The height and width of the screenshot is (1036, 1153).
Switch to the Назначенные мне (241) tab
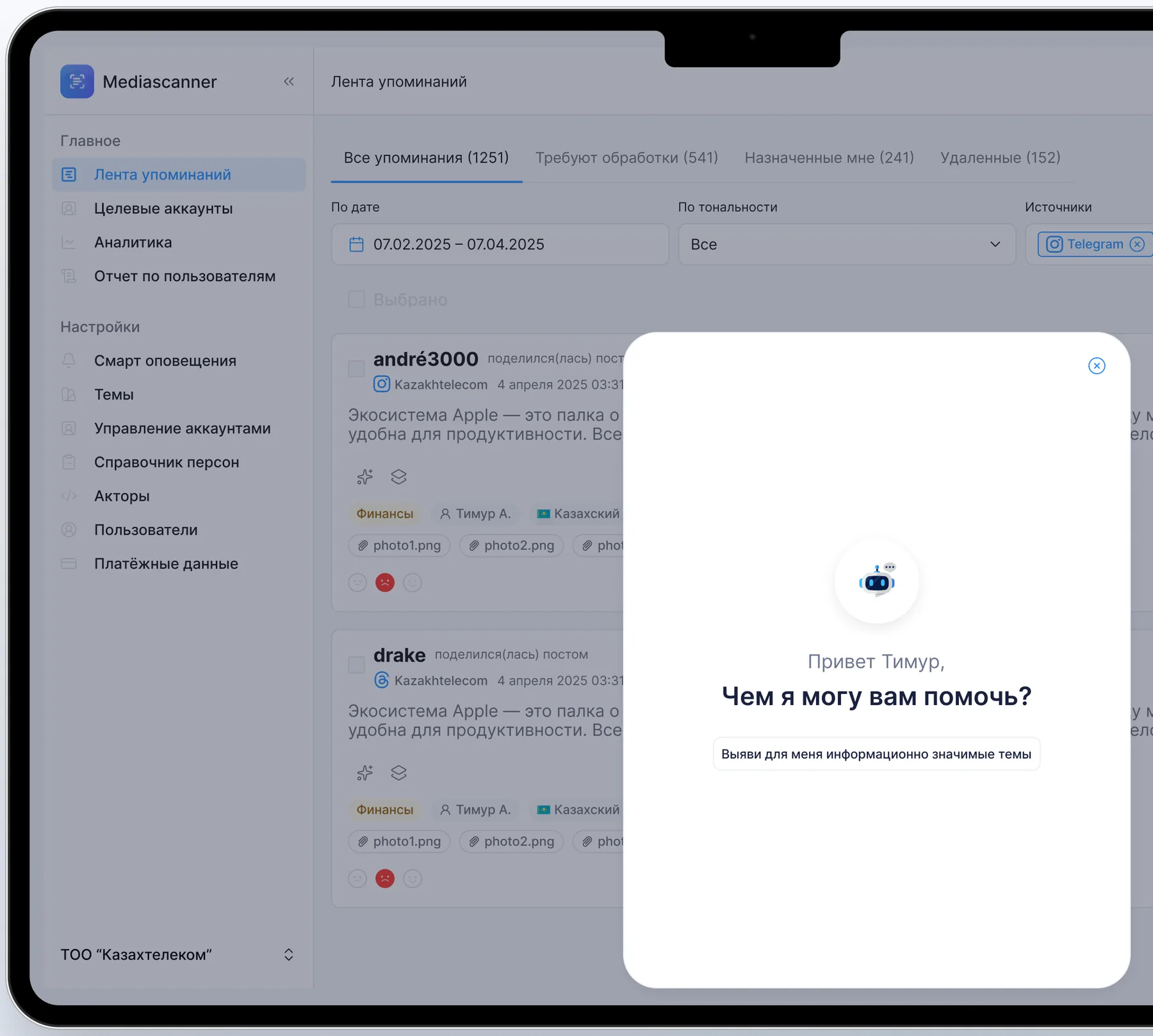pos(829,158)
